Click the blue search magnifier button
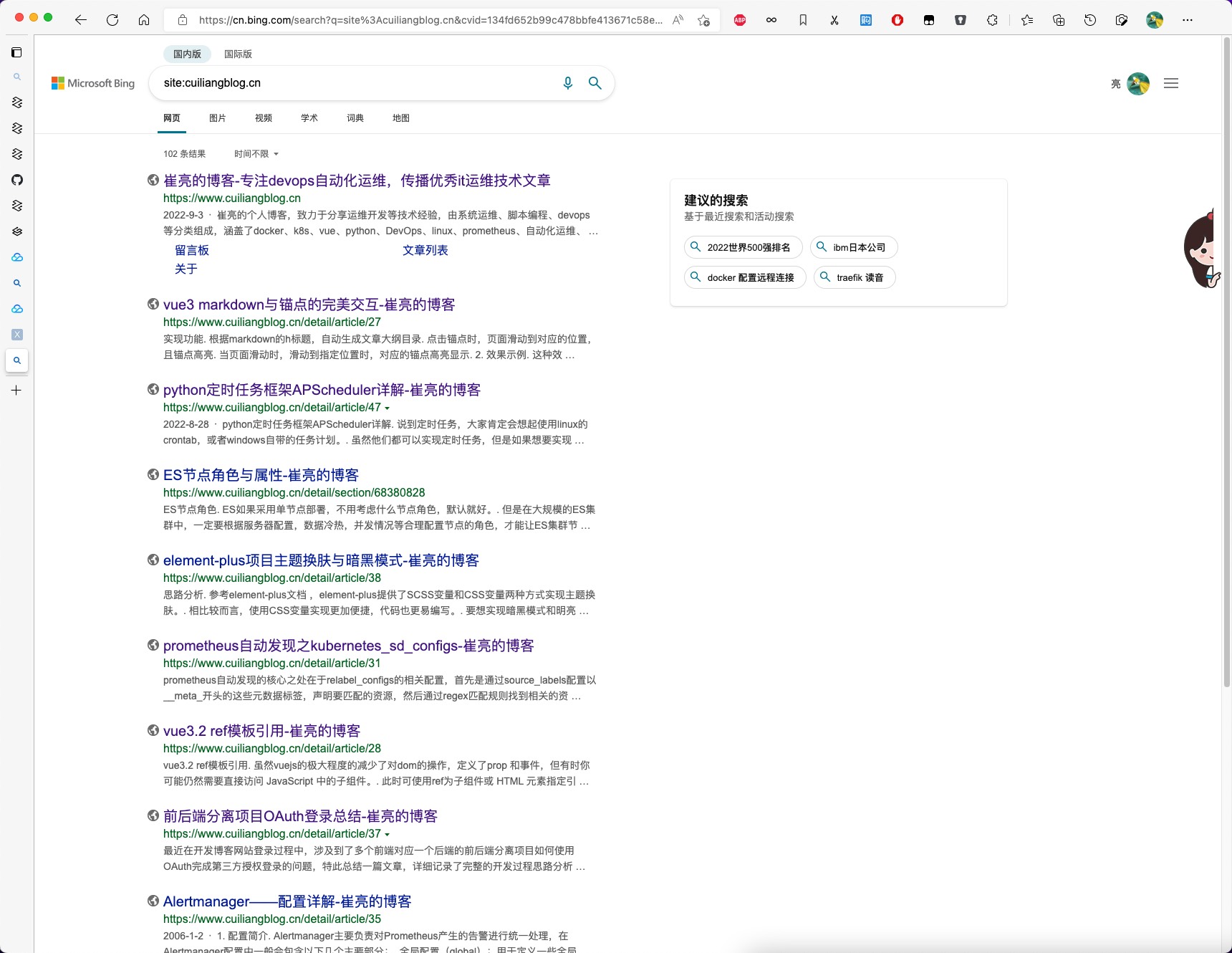This screenshot has height=953, width=1232. click(595, 83)
